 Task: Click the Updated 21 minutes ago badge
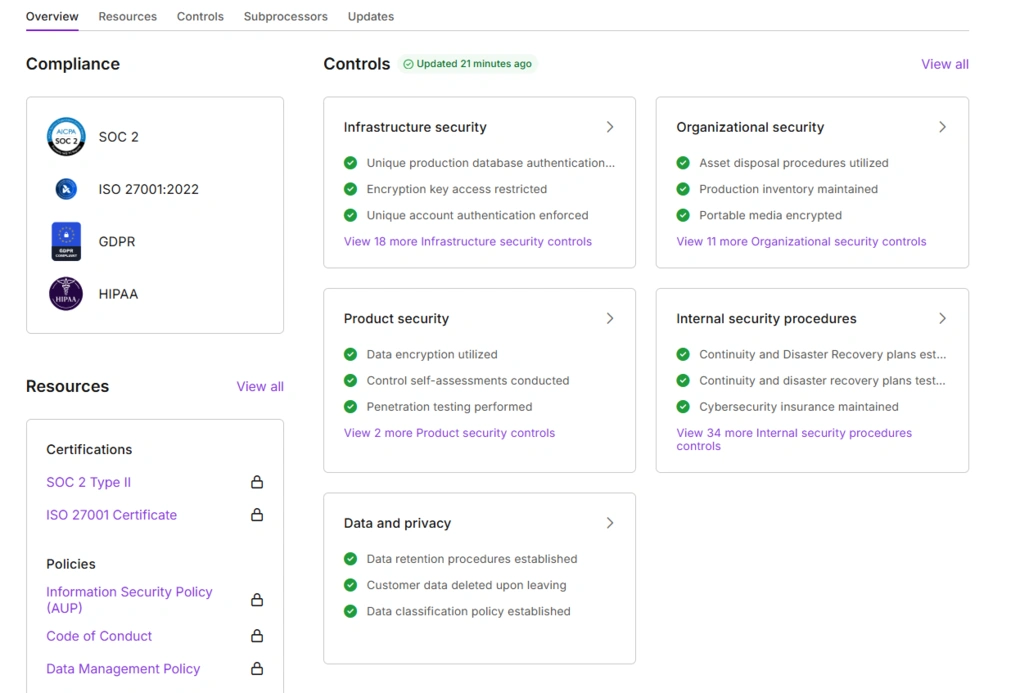467,63
